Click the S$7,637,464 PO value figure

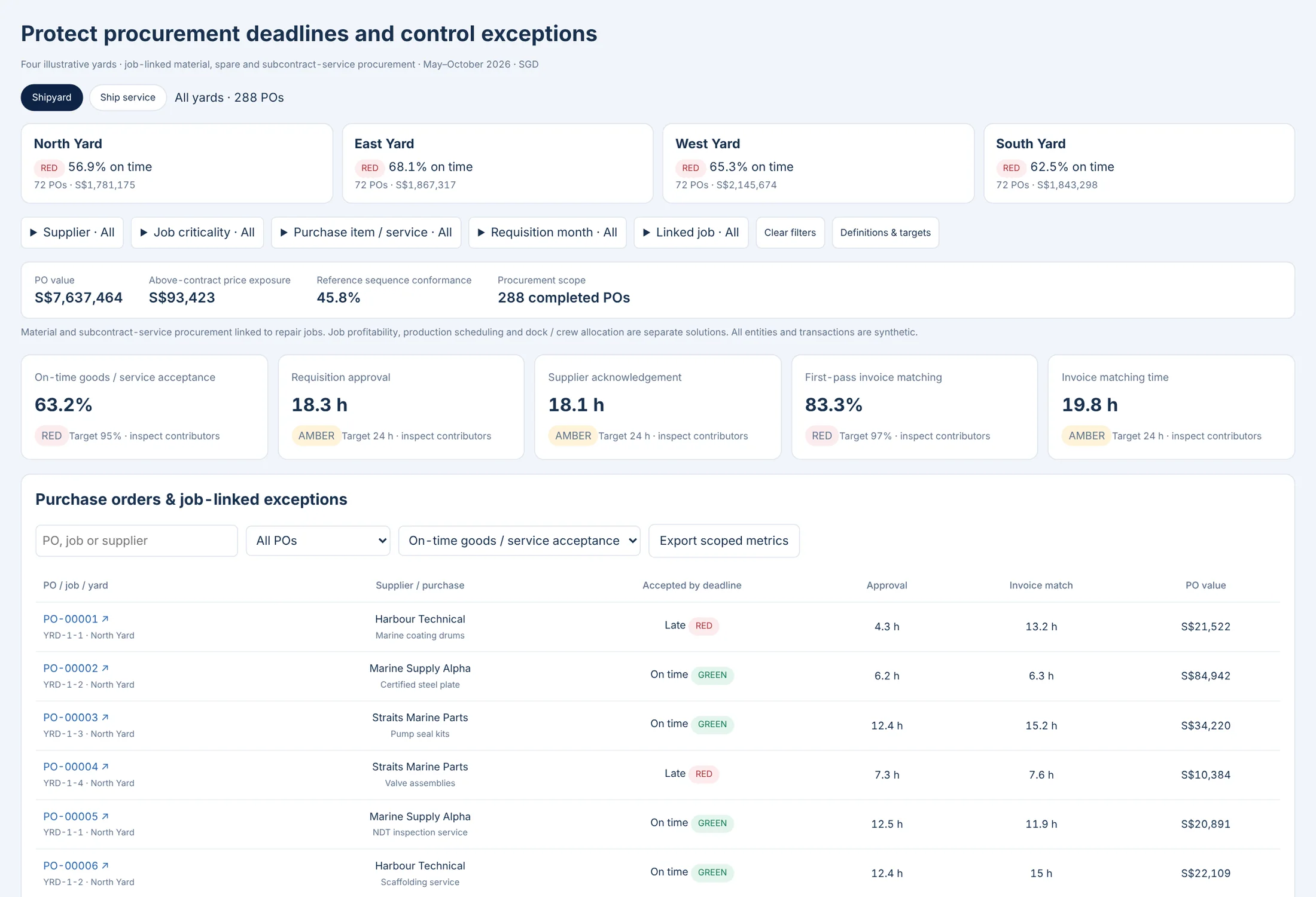(x=78, y=298)
